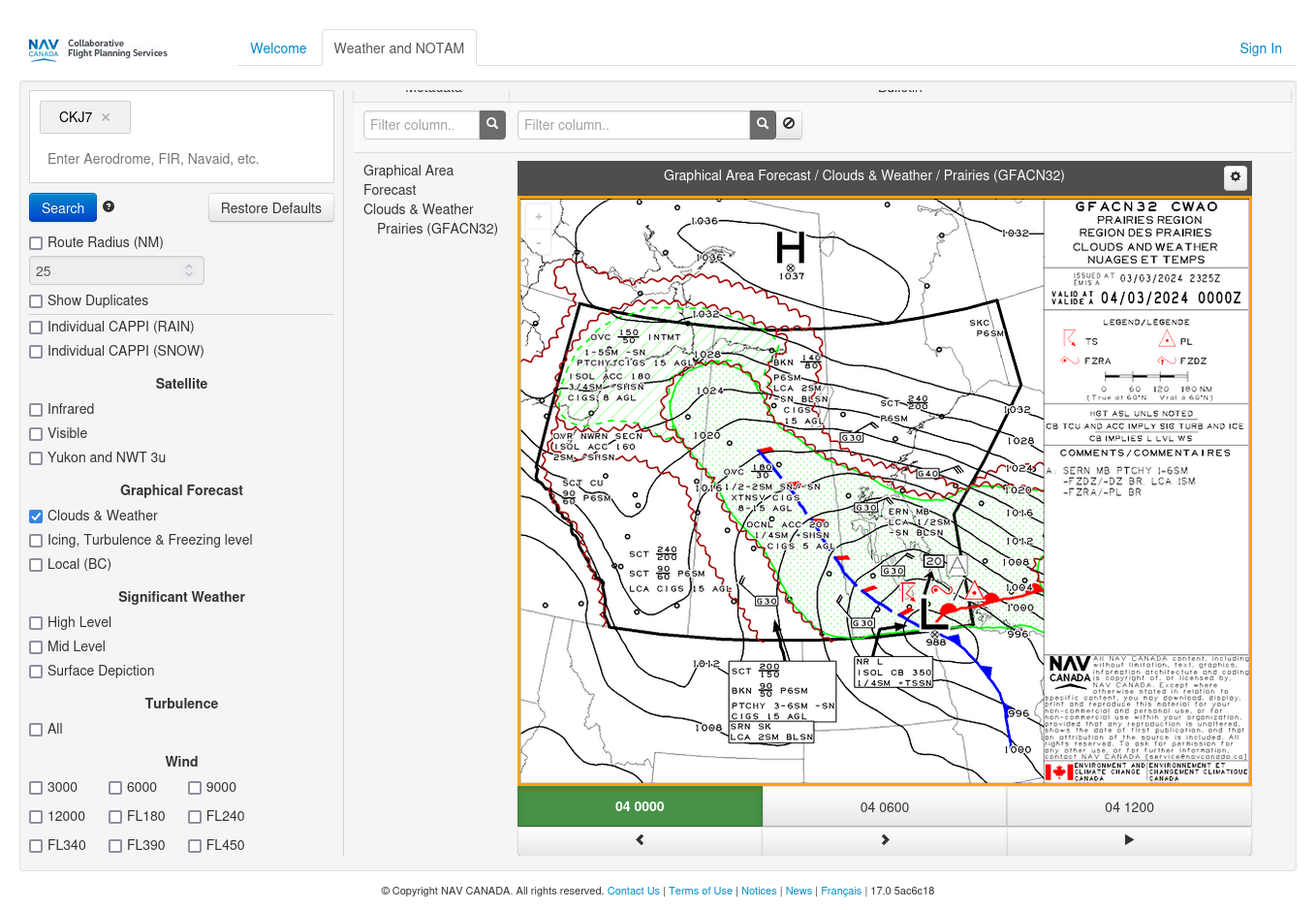1316x910 pixels.
Task: Click the NAV CANADA logo
Action: (98, 48)
